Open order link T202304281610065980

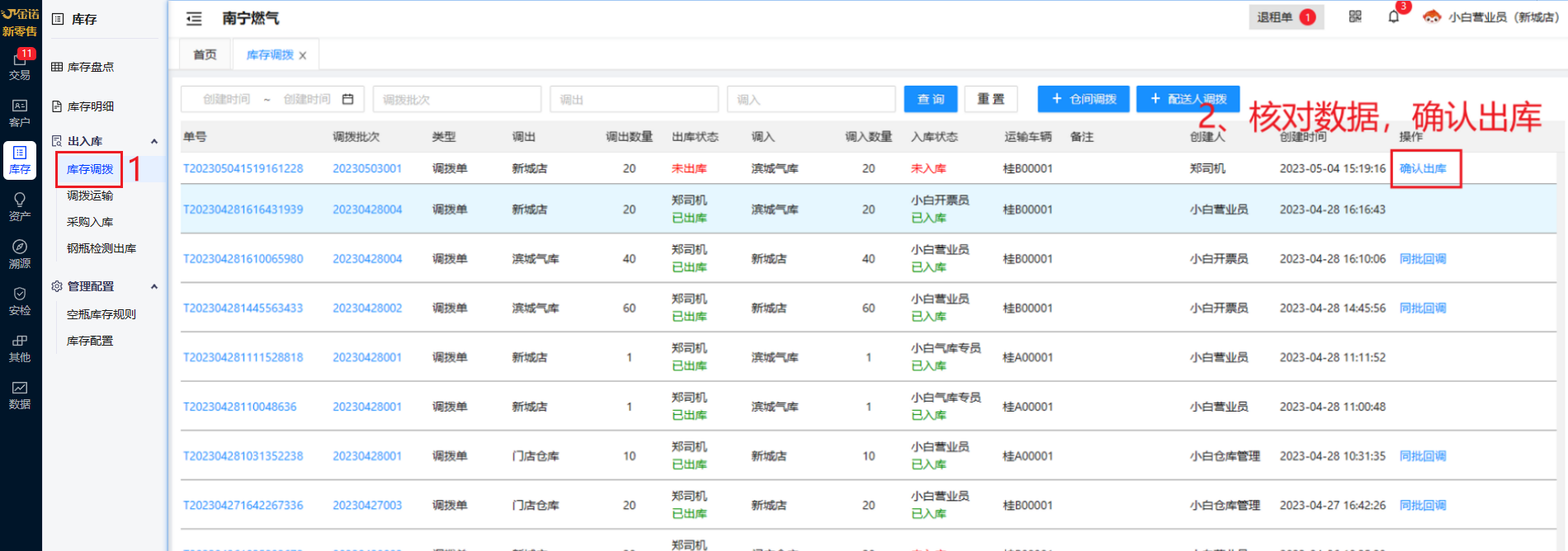coord(243,259)
